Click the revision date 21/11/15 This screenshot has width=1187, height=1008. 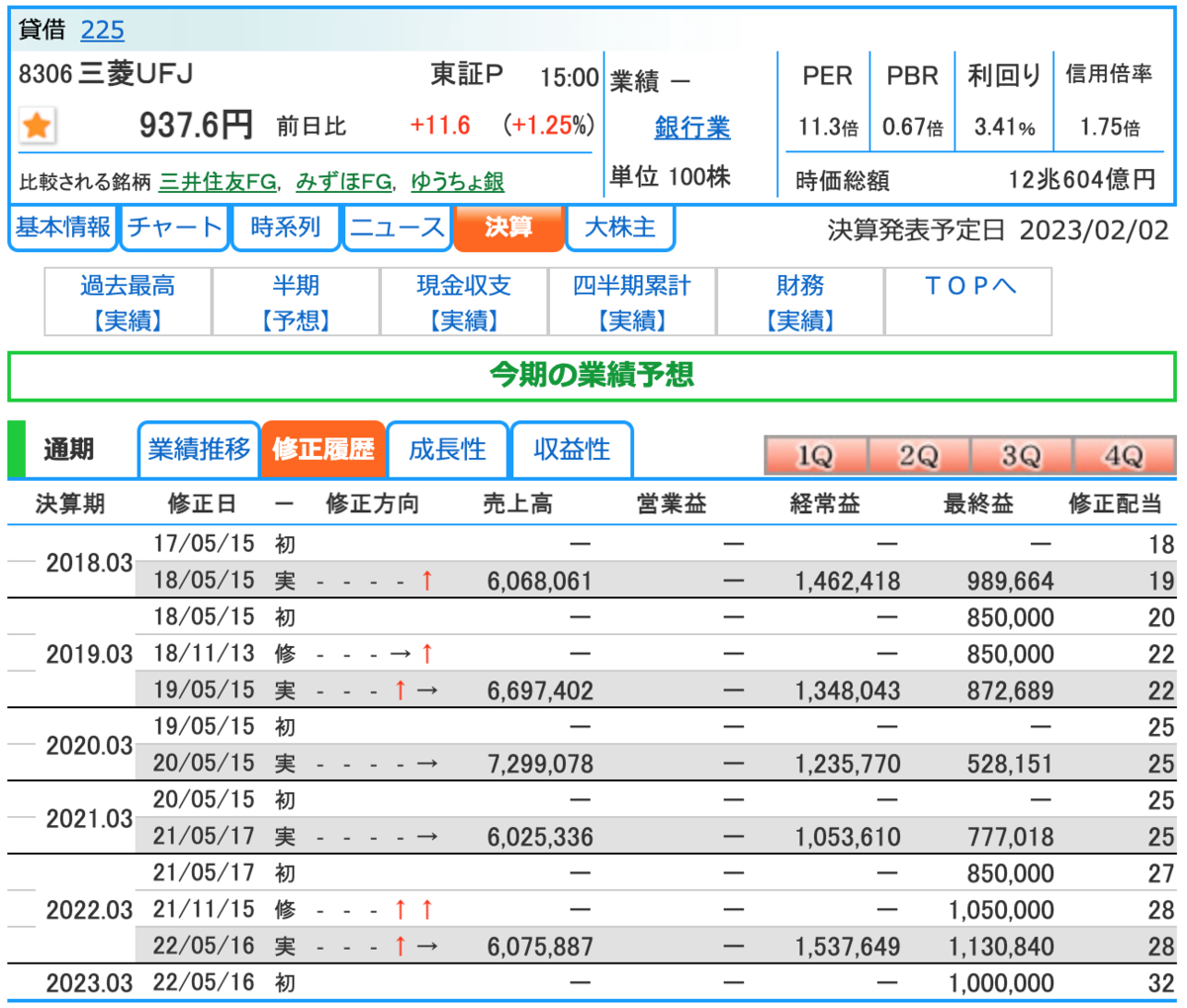click(204, 910)
